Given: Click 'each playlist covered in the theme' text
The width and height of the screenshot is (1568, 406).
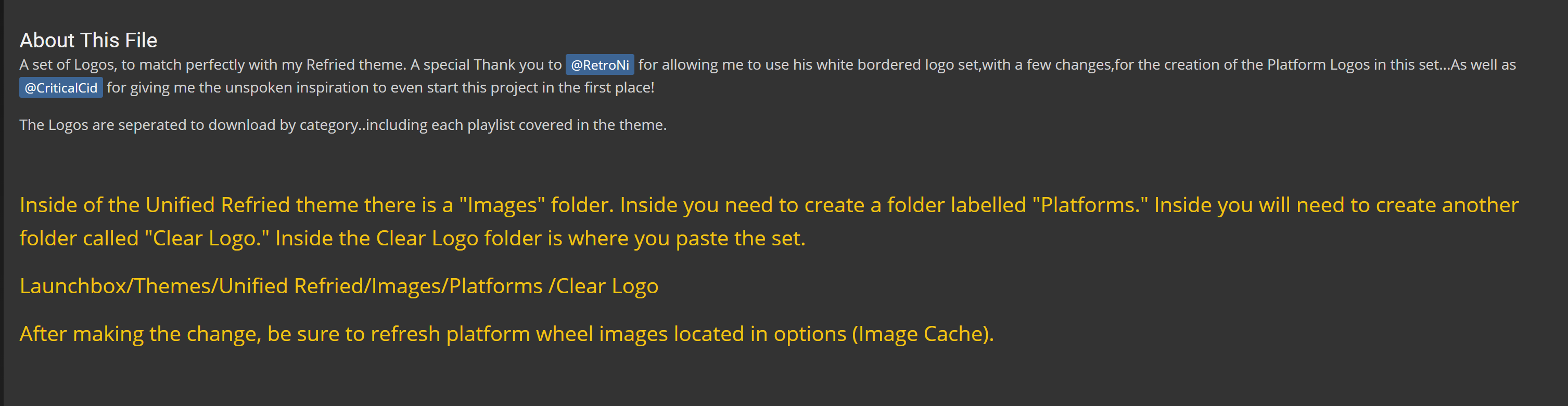Looking at the screenshot, I should coord(549,125).
